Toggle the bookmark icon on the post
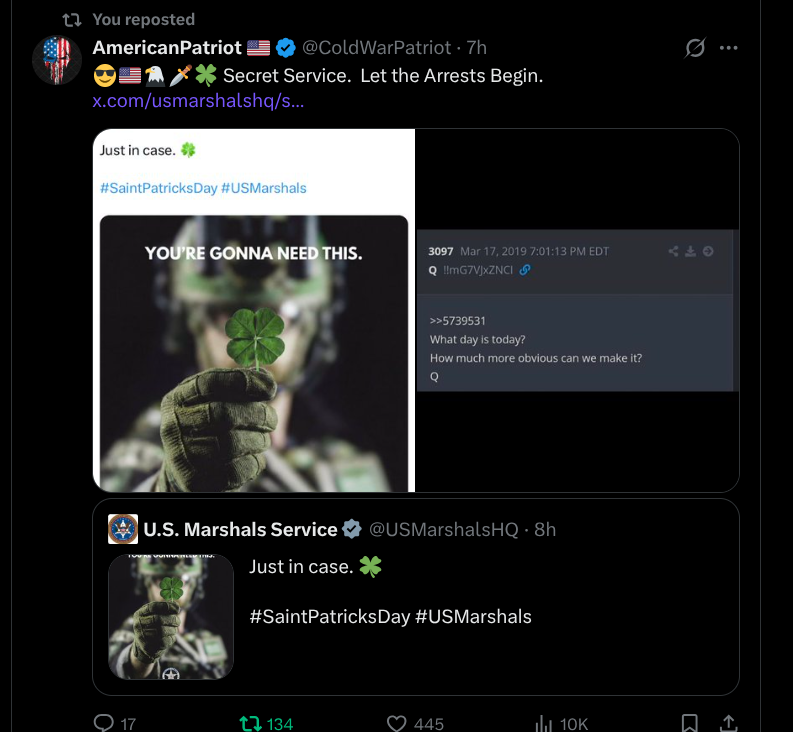This screenshot has height=732, width=793. [689, 723]
